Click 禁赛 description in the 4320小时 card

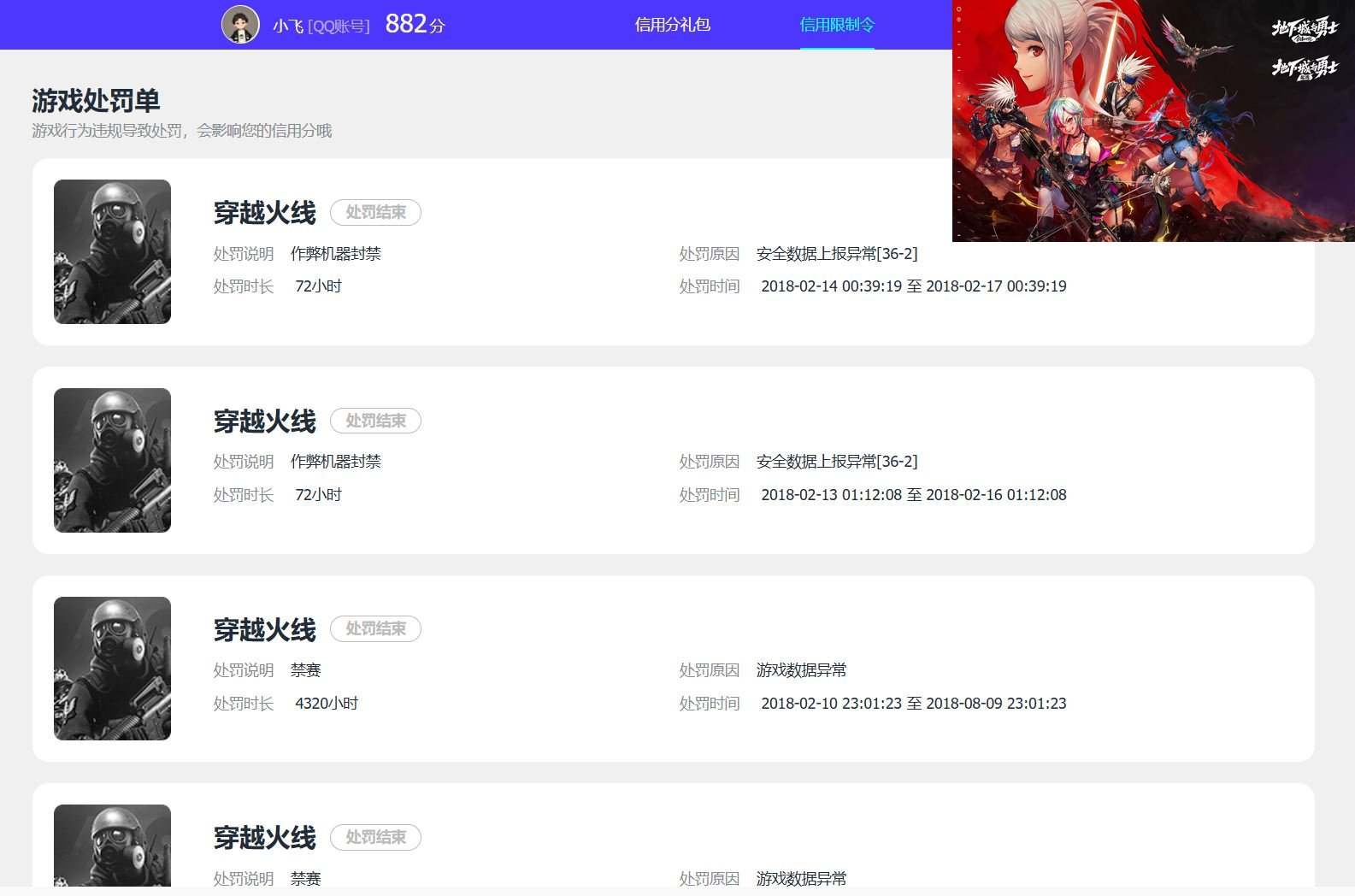point(306,670)
